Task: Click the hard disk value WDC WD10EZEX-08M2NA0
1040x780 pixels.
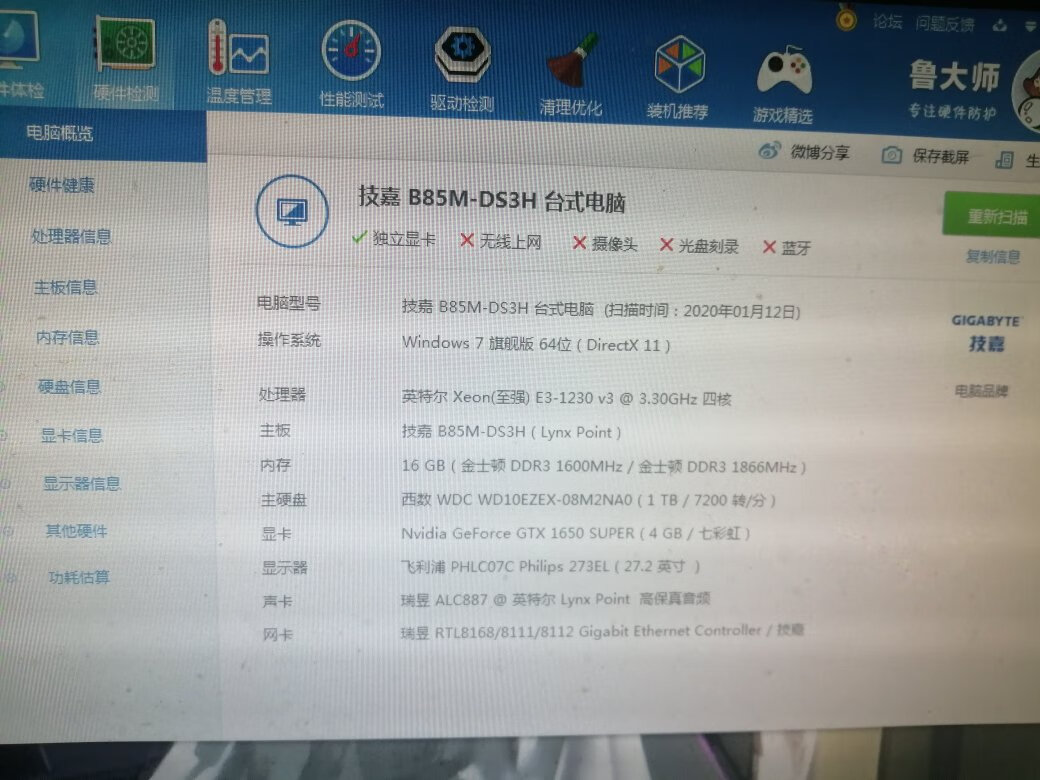Action: click(588, 499)
